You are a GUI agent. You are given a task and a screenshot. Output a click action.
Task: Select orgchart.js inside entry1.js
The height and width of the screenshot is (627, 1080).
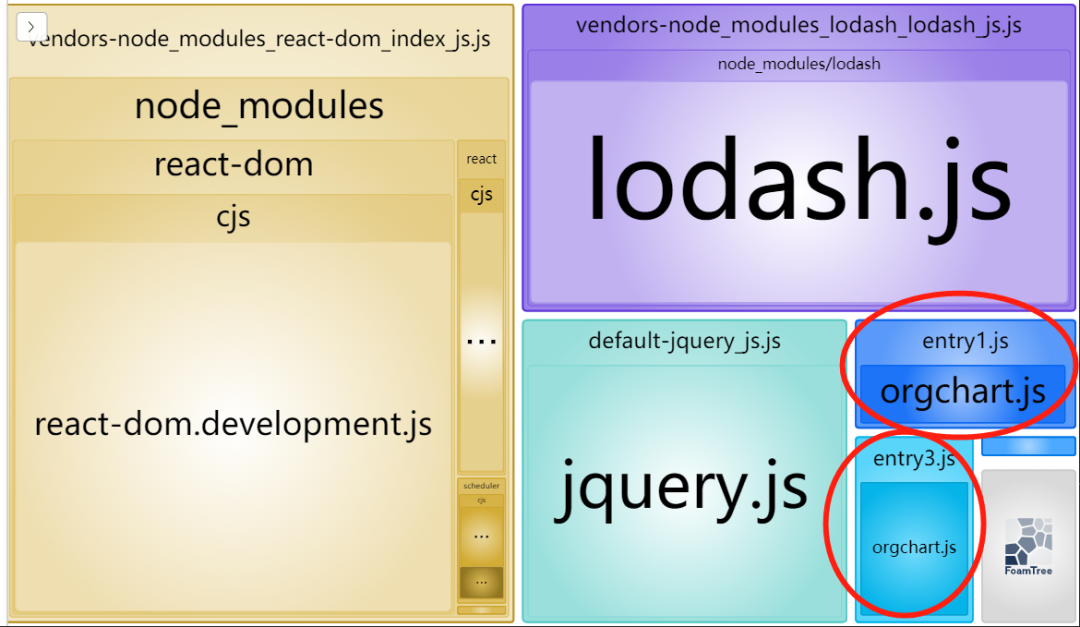(963, 393)
